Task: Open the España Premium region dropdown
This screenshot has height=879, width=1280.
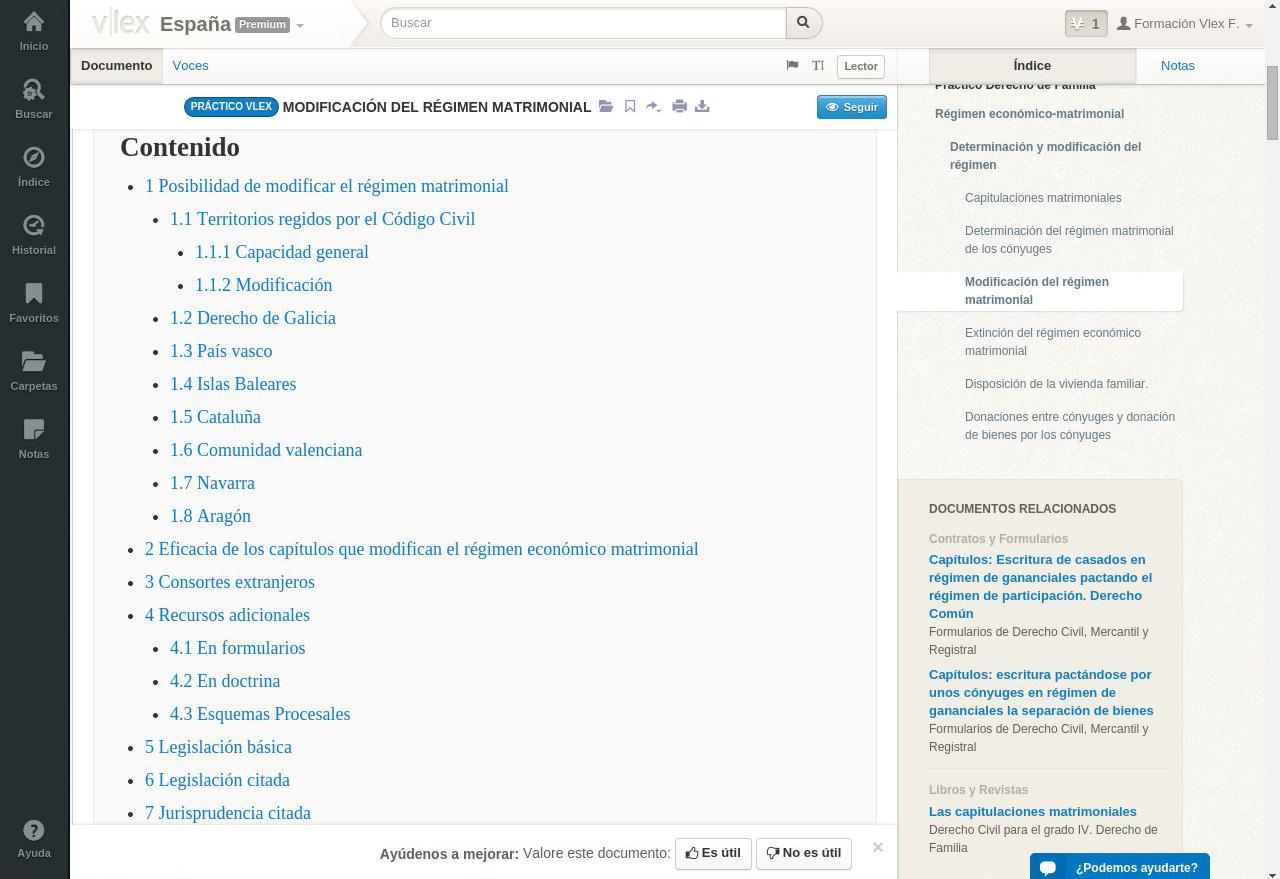Action: point(299,26)
